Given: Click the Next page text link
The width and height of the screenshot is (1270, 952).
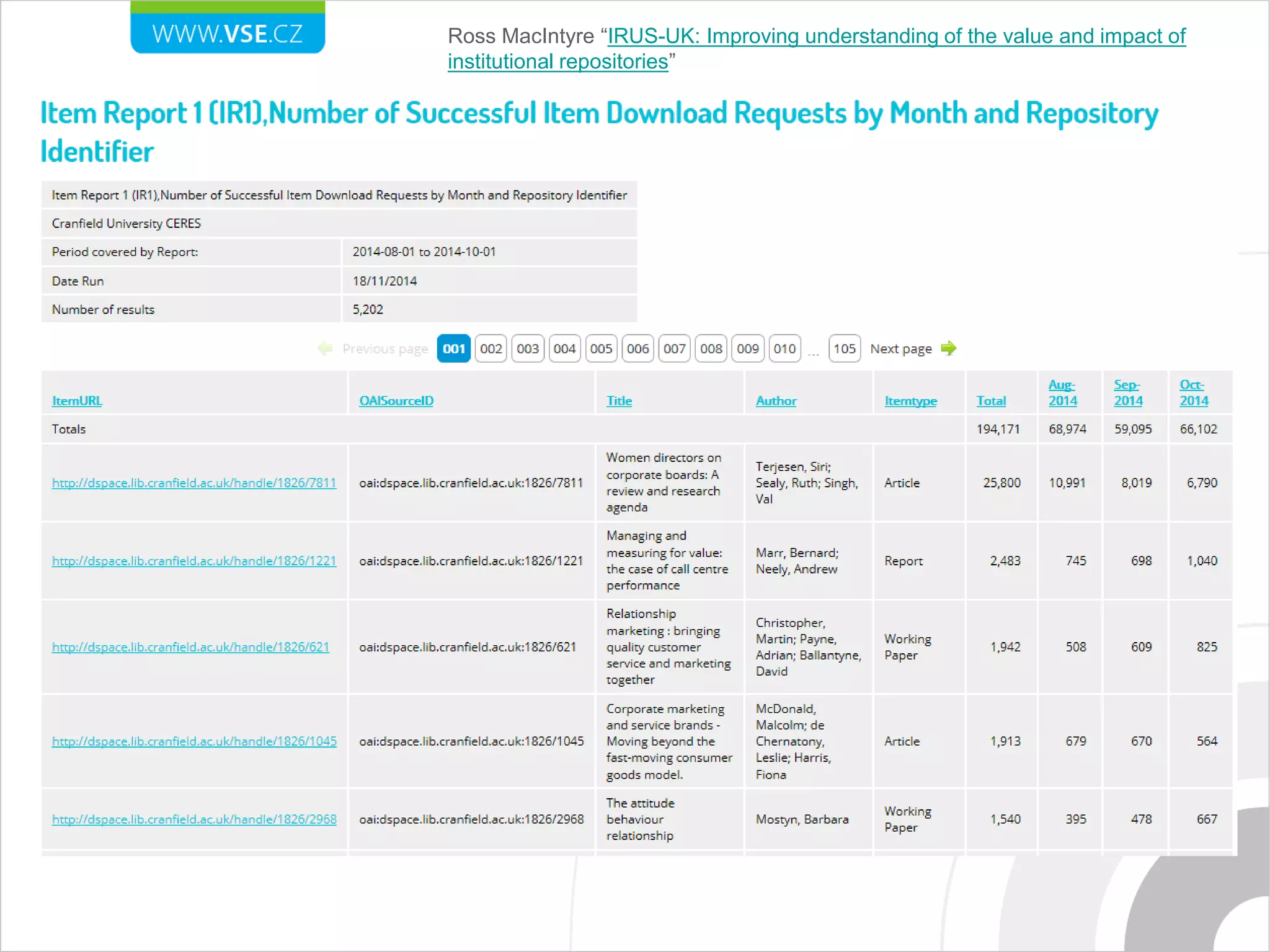Looking at the screenshot, I should [x=901, y=349].
